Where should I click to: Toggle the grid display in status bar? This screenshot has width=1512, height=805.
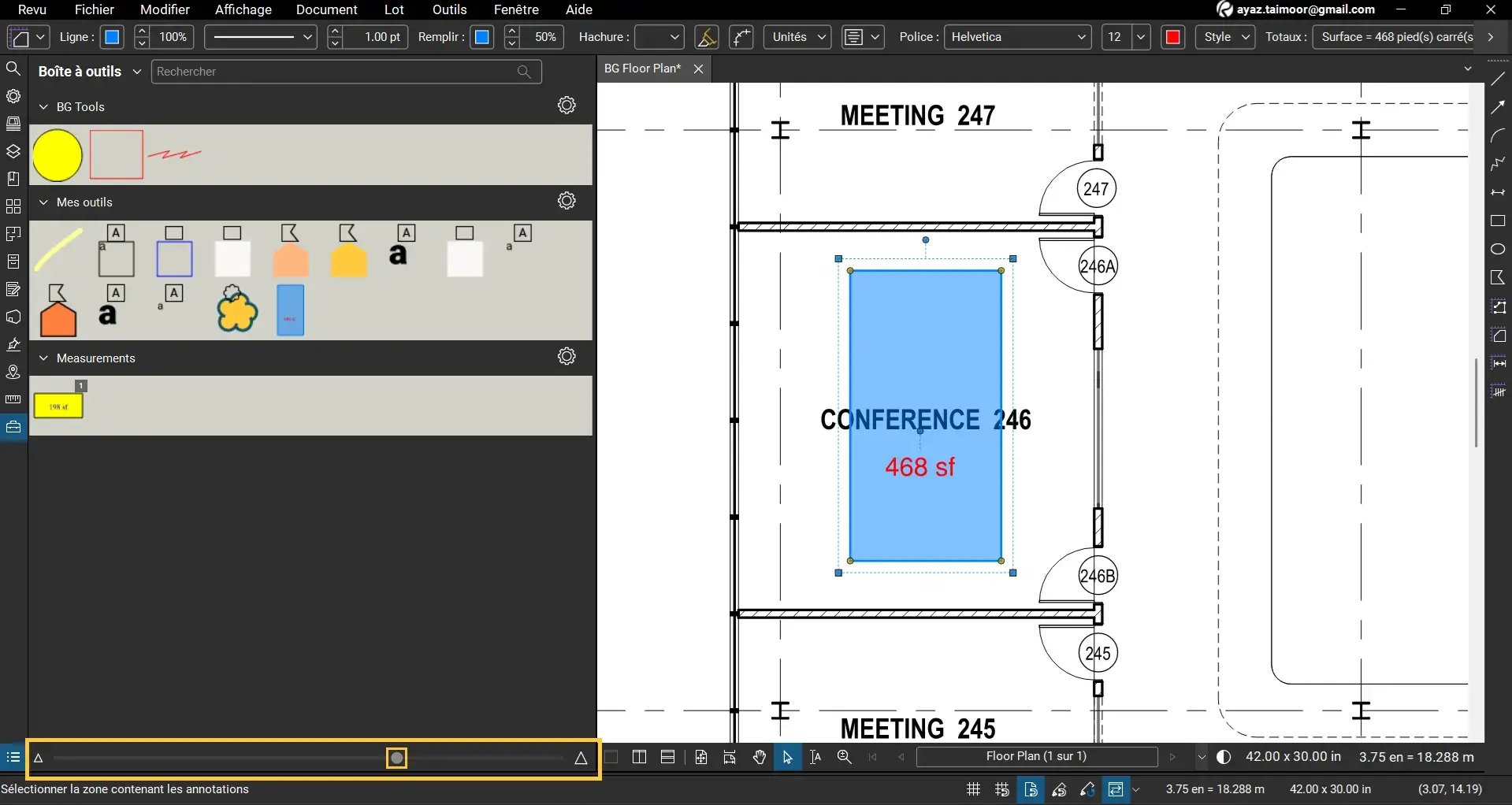tap(973, 789)
